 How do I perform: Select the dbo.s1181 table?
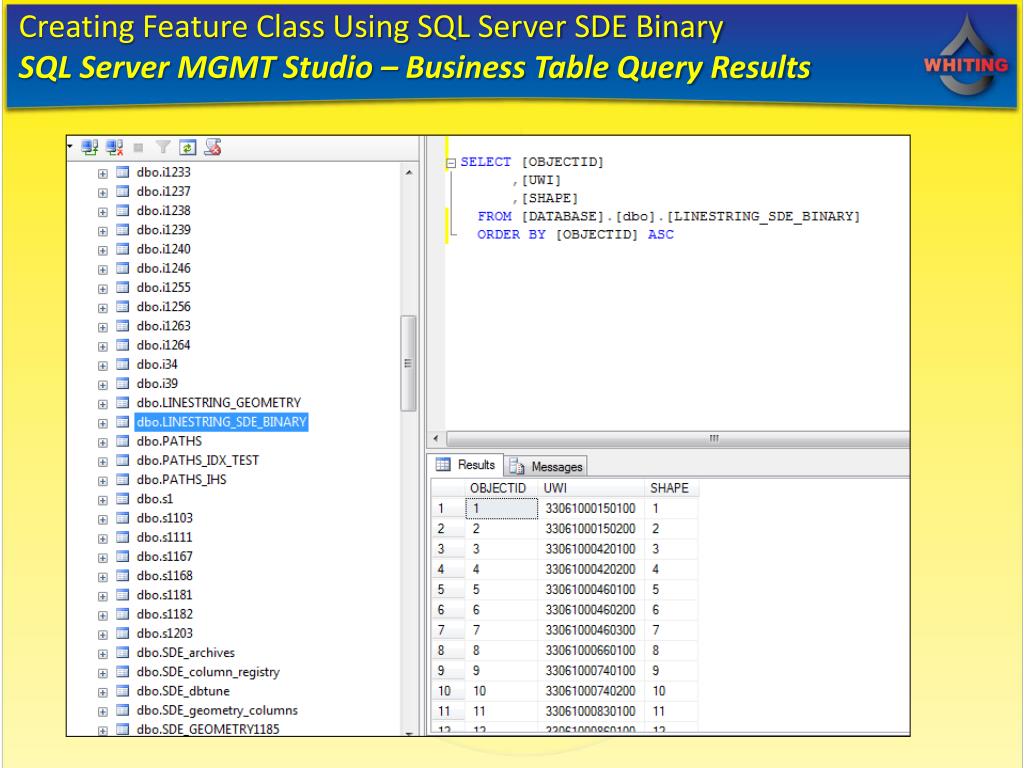click(165, 595)
